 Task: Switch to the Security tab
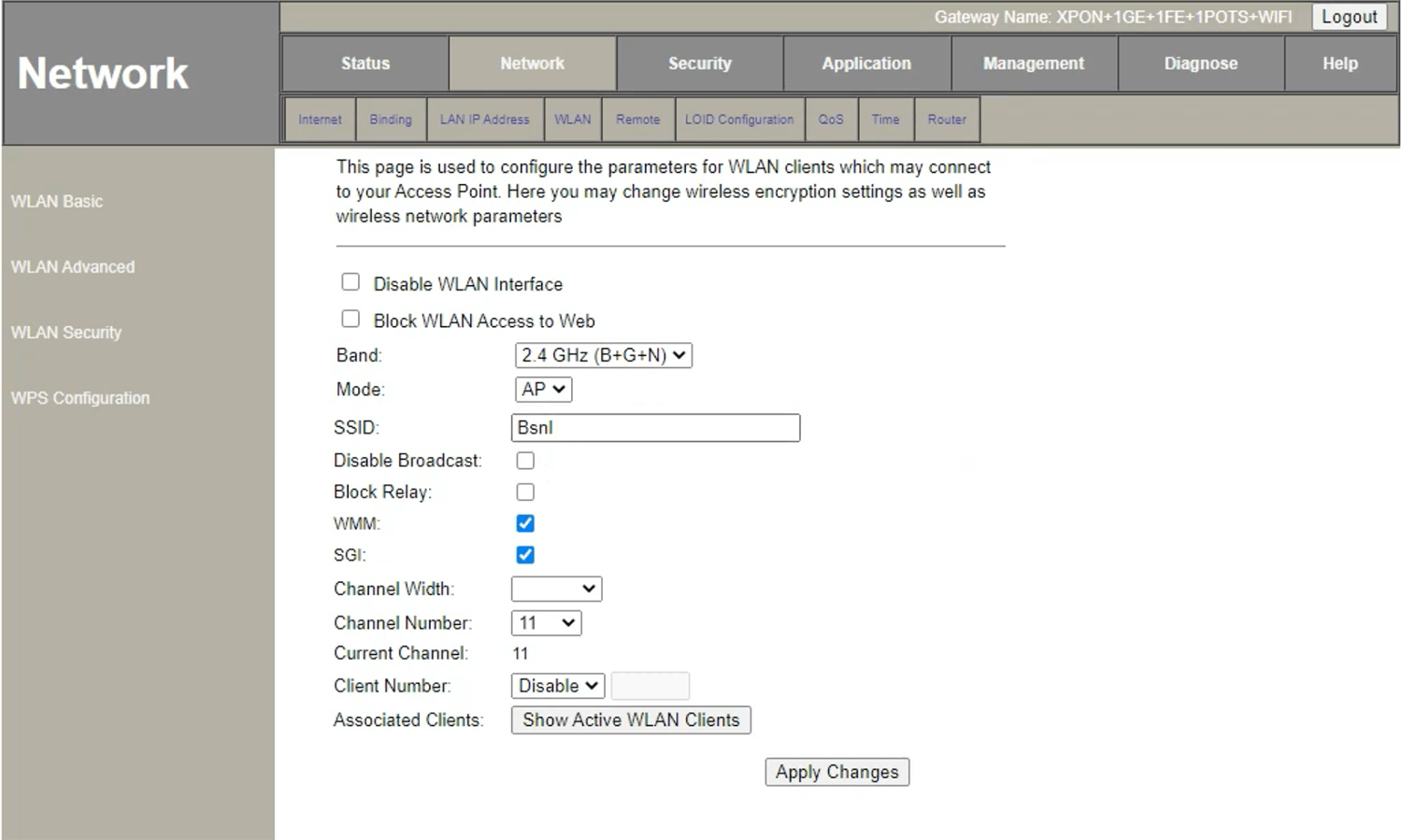[699, 64]
